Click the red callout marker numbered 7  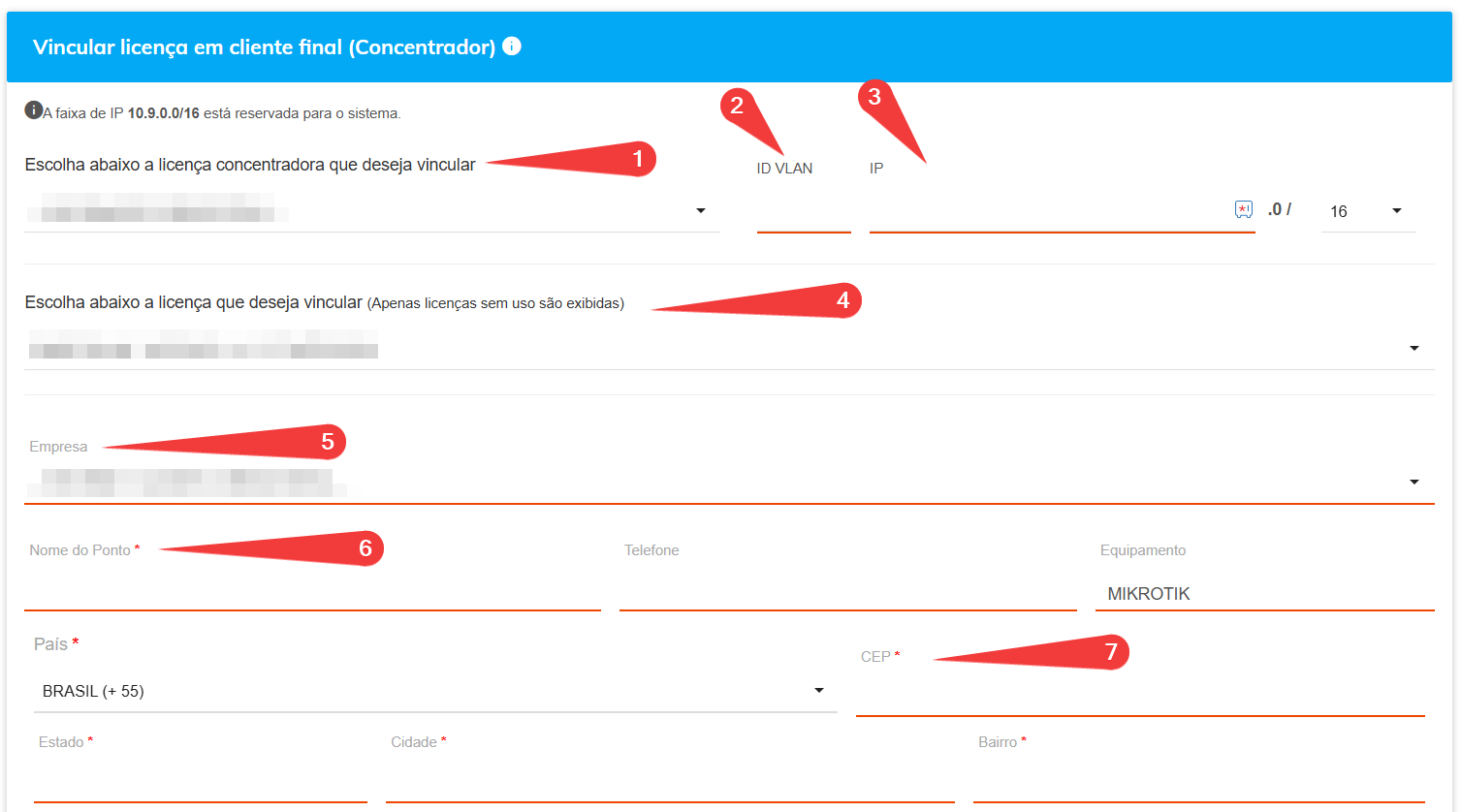(x=1111, y=651)
